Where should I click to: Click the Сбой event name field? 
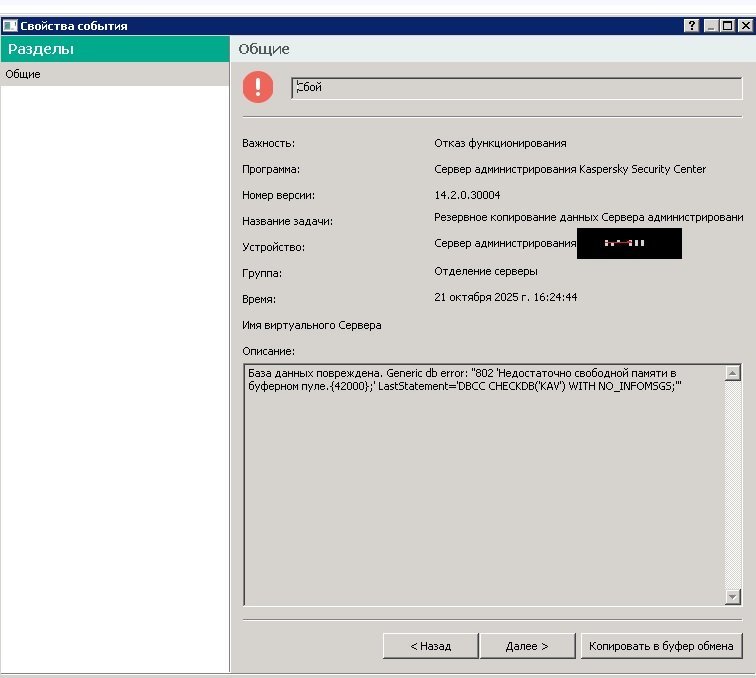click(x=516, y=88)
